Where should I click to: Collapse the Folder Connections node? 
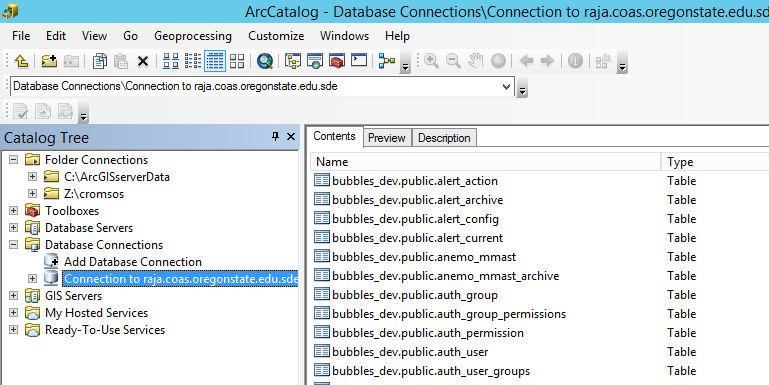point(14,160)
